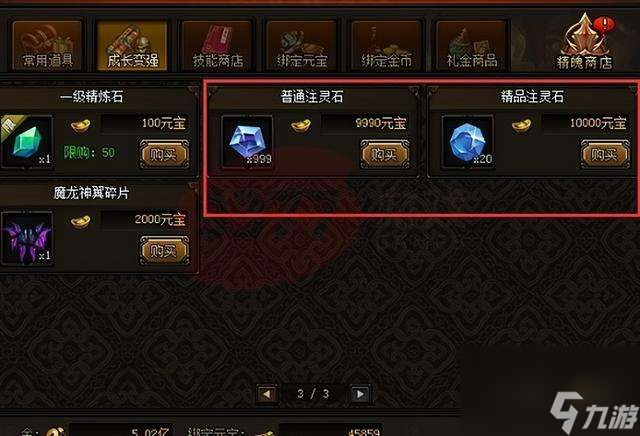Select the 礼金商品 tab
Image resolution: width=640 pixels, height=436 pixels.
471,46
